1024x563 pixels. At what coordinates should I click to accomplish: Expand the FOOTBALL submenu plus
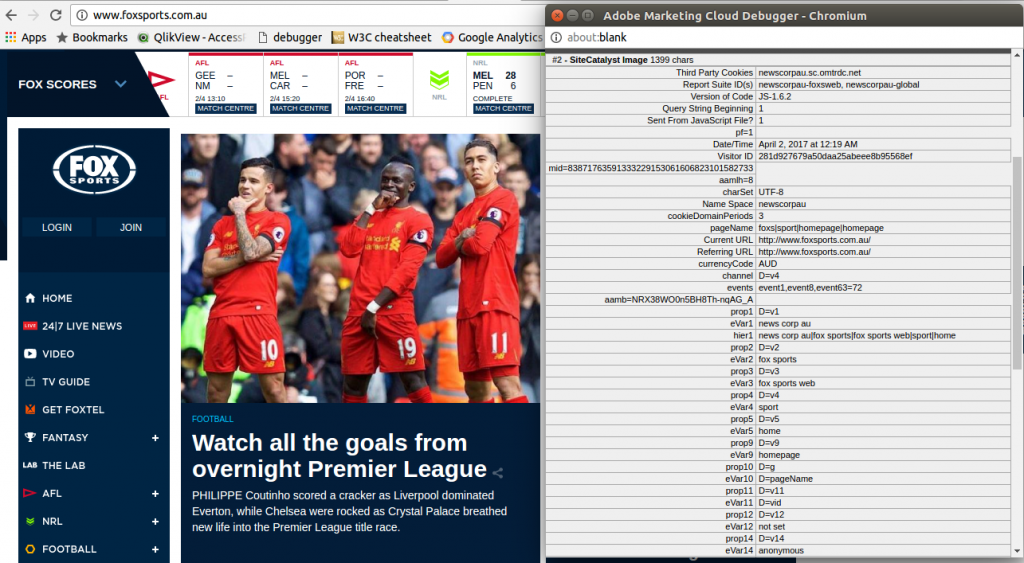pyautogui.click(x=155, y=549)
